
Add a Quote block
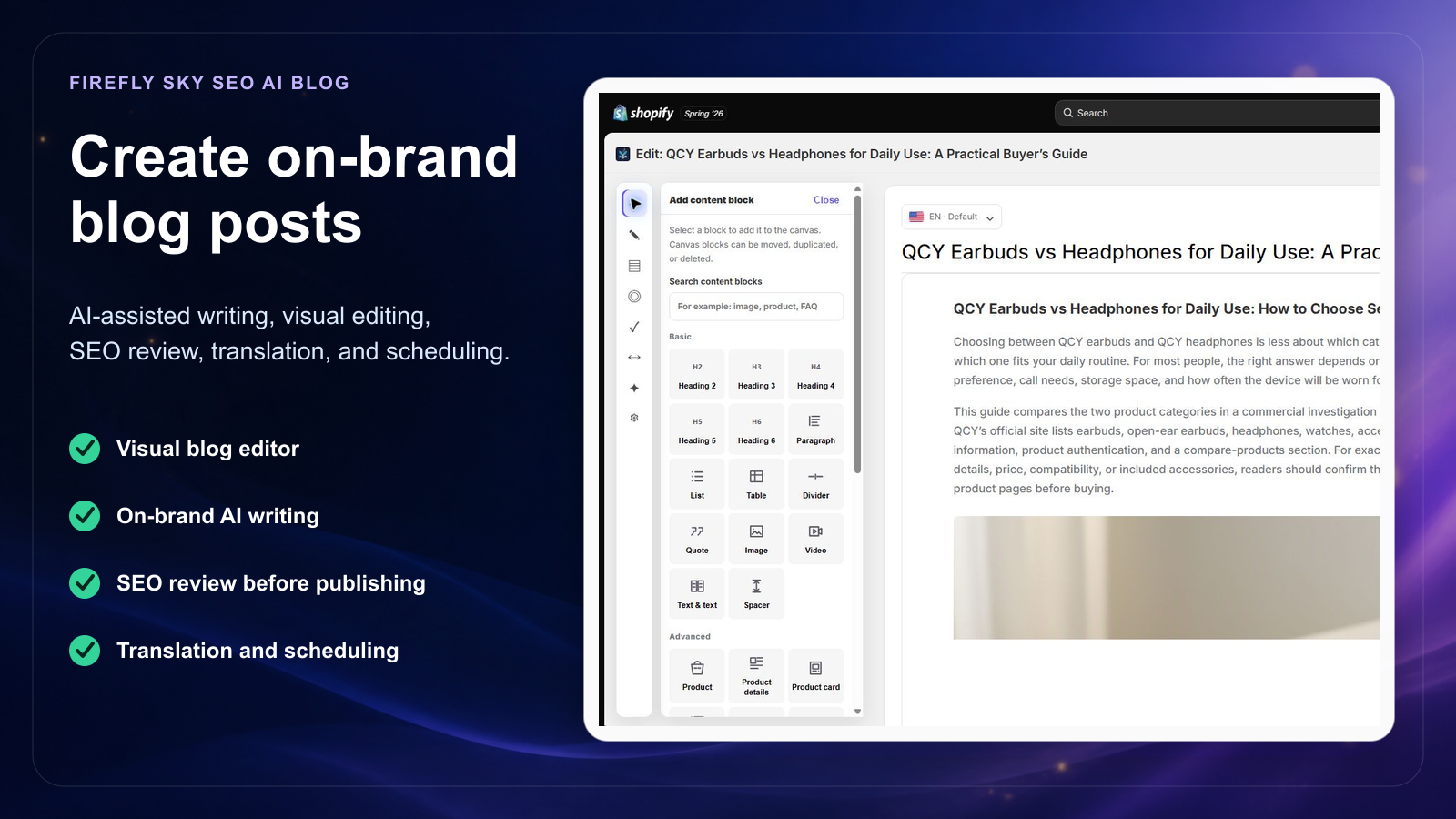coord(697,539)
